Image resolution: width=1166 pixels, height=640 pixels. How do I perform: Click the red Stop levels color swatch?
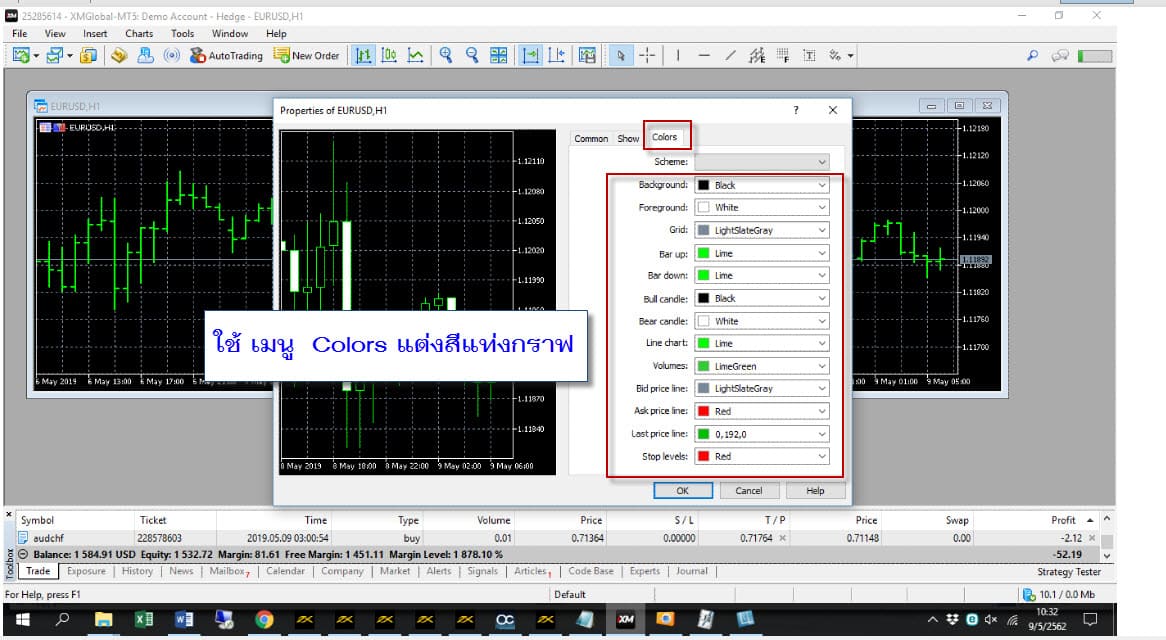tap(703, 456)
